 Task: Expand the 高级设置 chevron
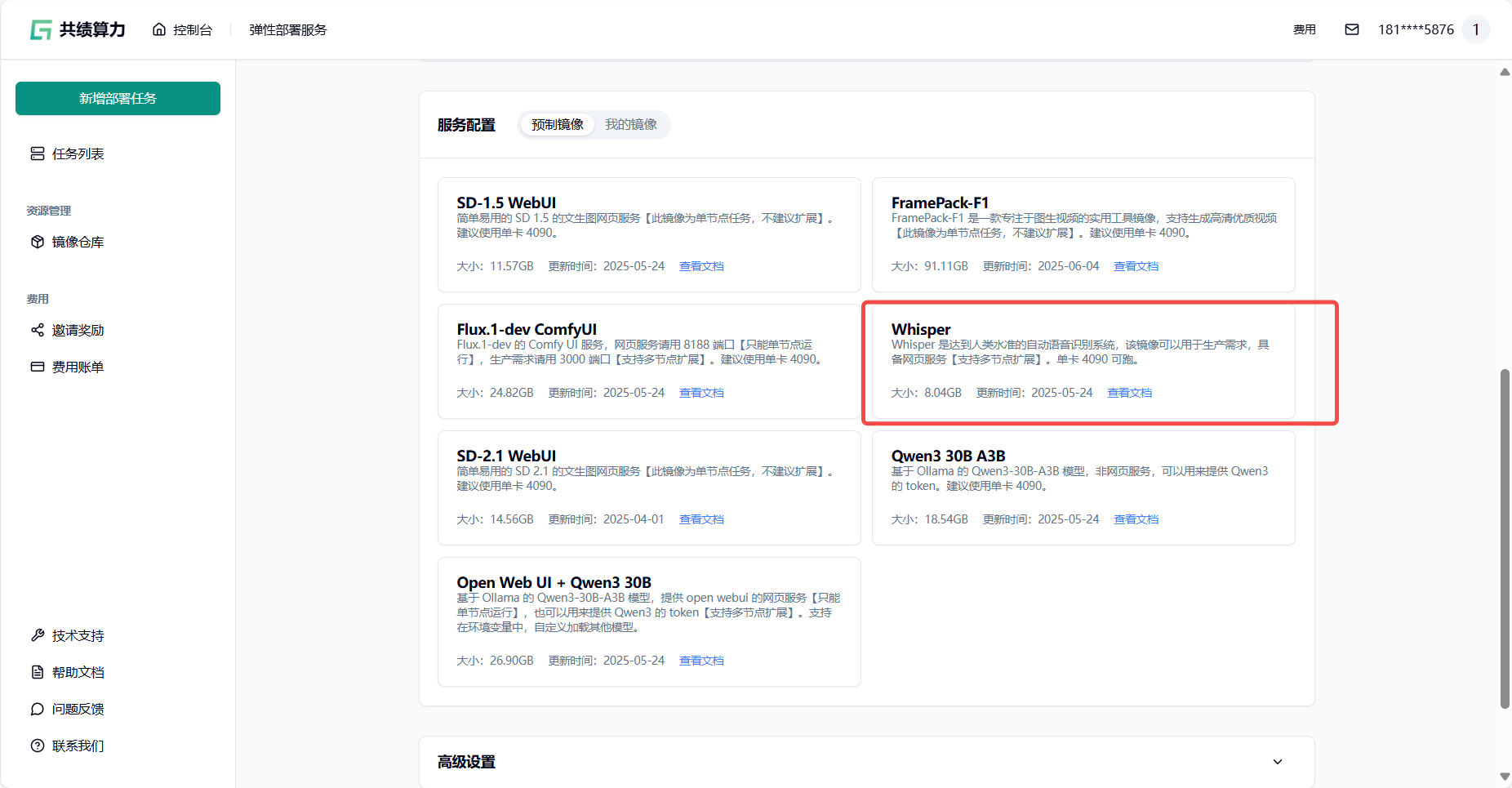tap(1278, 762)
